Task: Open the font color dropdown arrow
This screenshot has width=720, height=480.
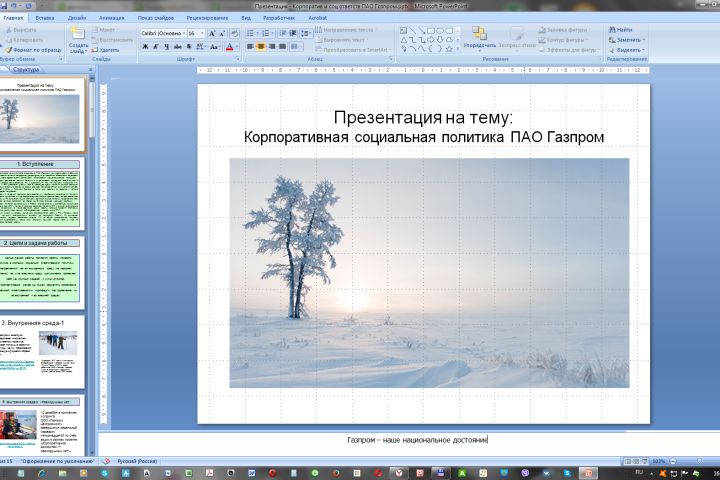Action: pyautogui.click(x=238, y=47)
